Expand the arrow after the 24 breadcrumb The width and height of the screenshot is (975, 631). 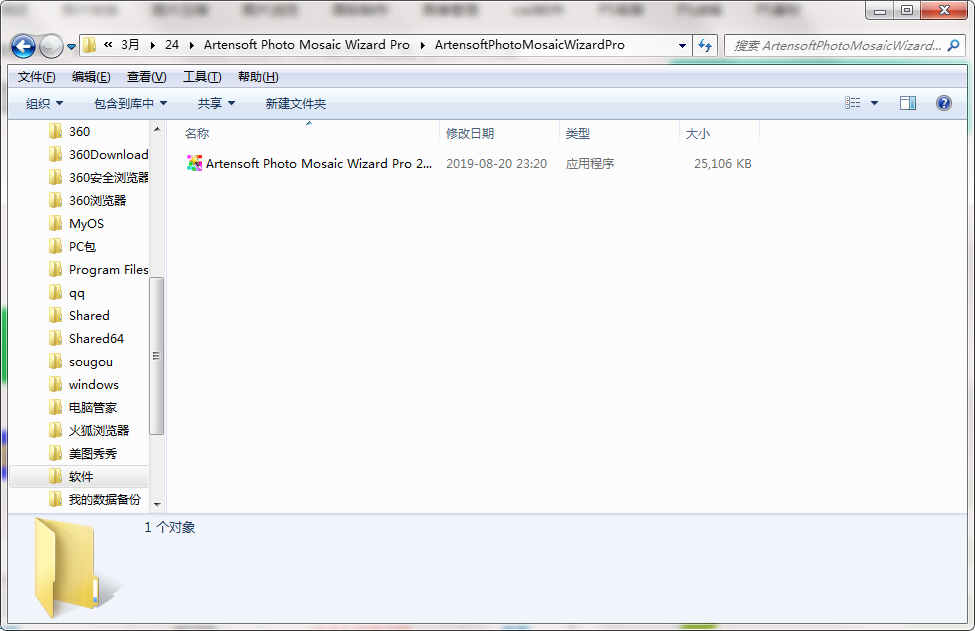click(192, 45)
